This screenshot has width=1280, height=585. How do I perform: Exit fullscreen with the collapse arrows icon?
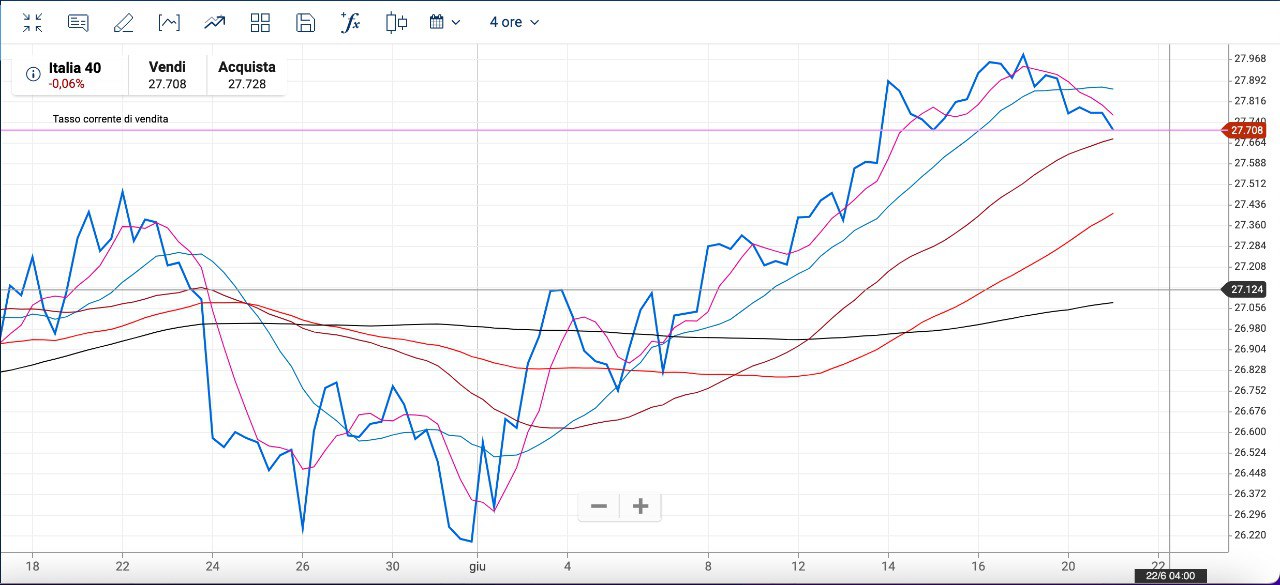[x=33, y=22]
